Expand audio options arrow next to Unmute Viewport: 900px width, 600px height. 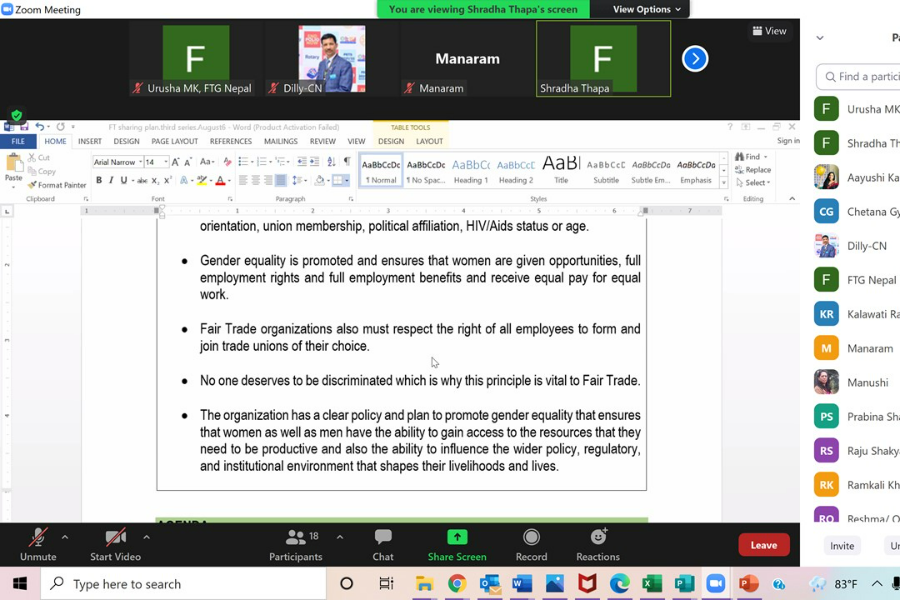tap(65, 537)
